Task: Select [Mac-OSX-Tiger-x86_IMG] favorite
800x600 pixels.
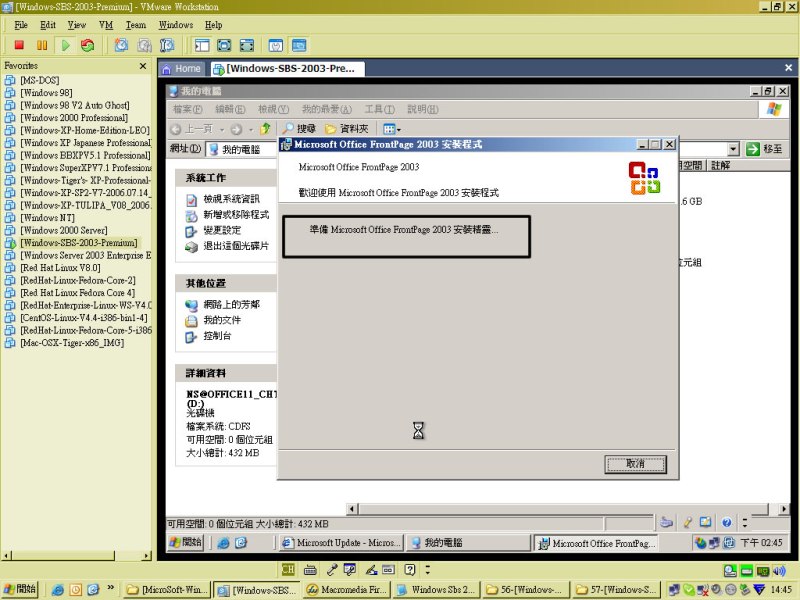Action: tap(72, 343)
